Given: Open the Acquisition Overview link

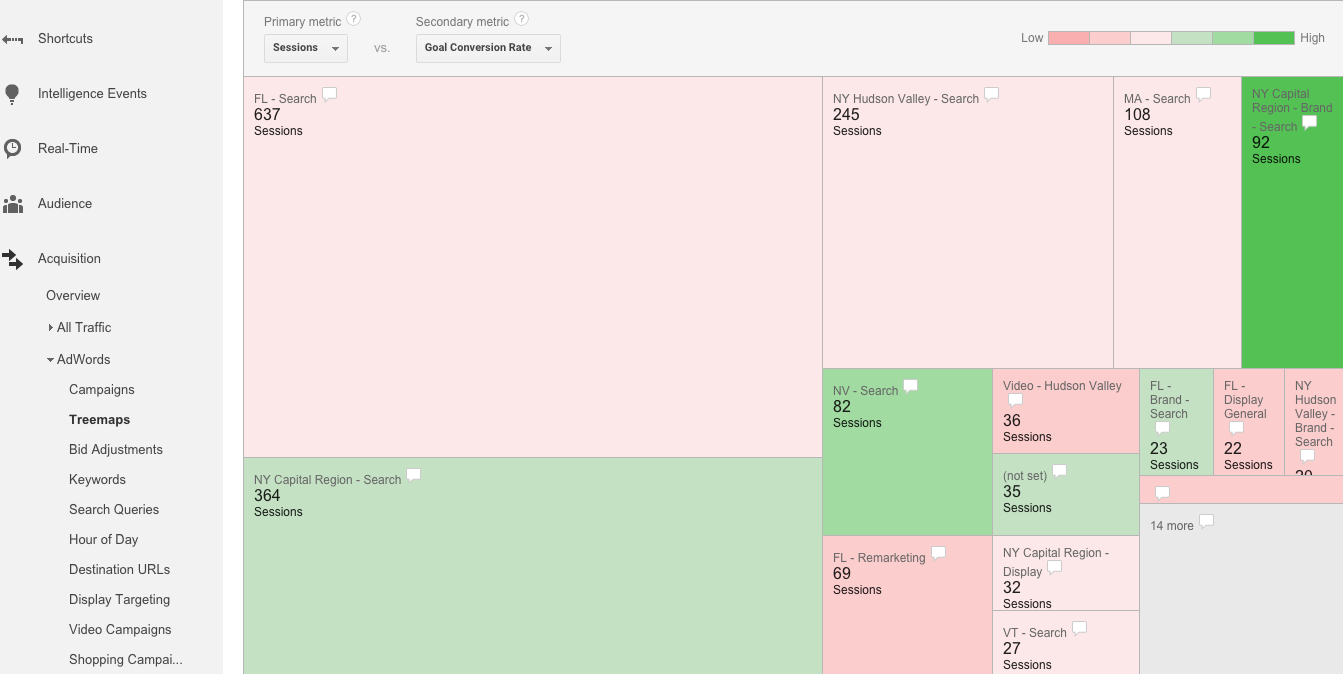Looking at the screenshot, I should (x=73, y=296).
